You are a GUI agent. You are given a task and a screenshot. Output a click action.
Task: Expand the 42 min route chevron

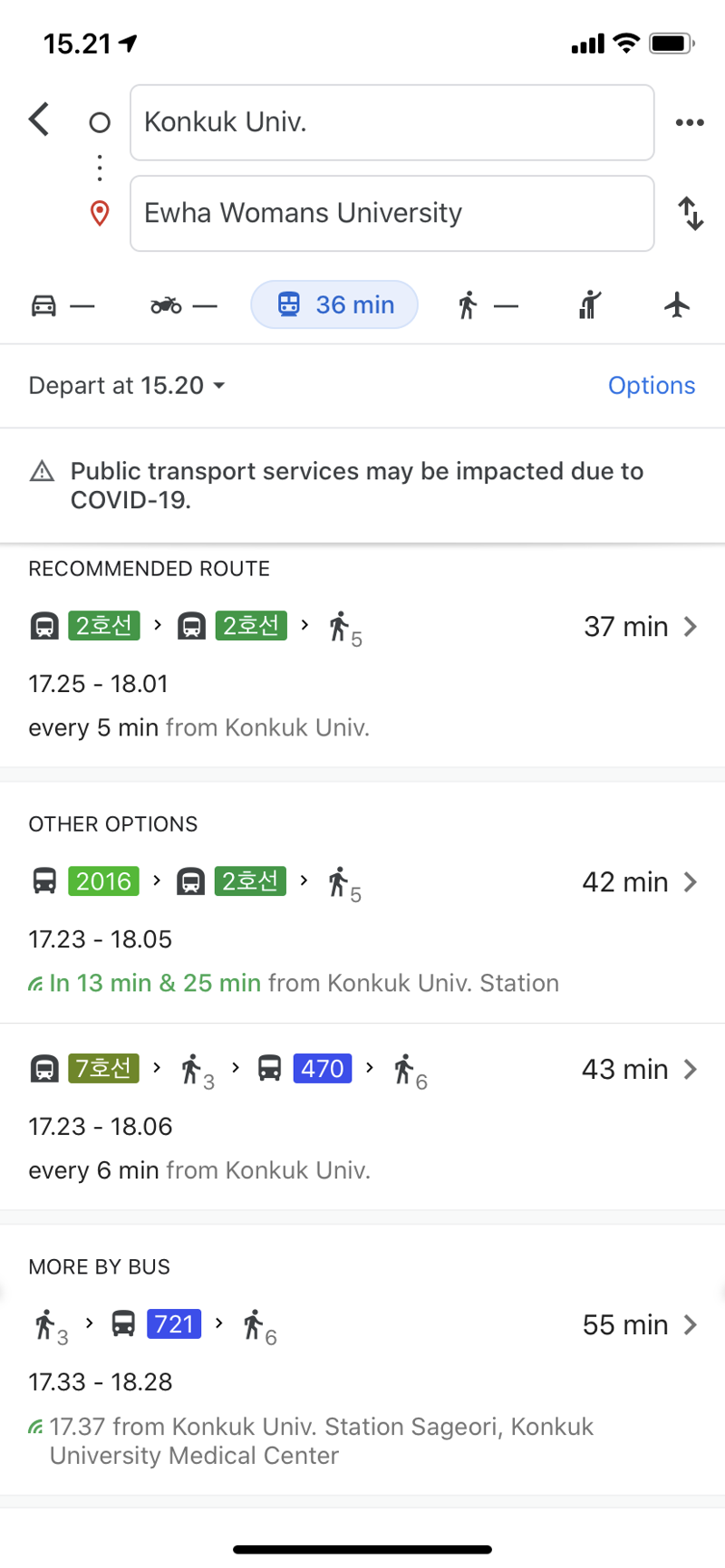point(690,882)
